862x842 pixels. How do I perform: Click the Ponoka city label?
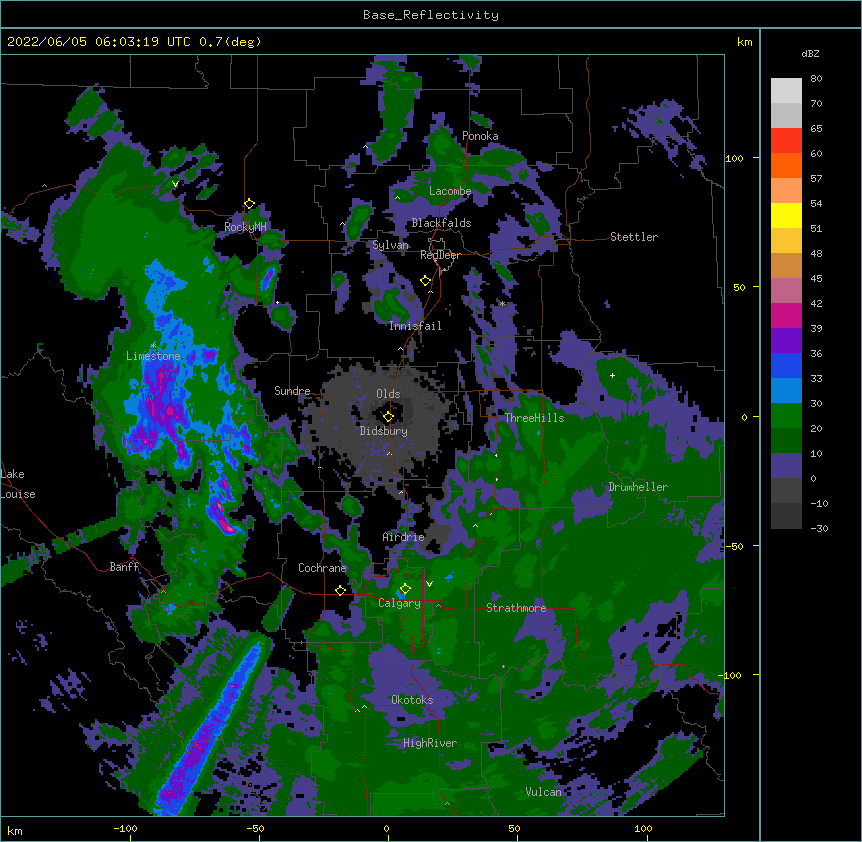tap(480, 136)
